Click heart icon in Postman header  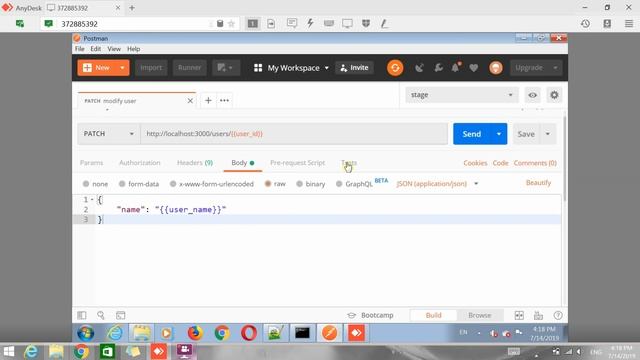[473, 68]
